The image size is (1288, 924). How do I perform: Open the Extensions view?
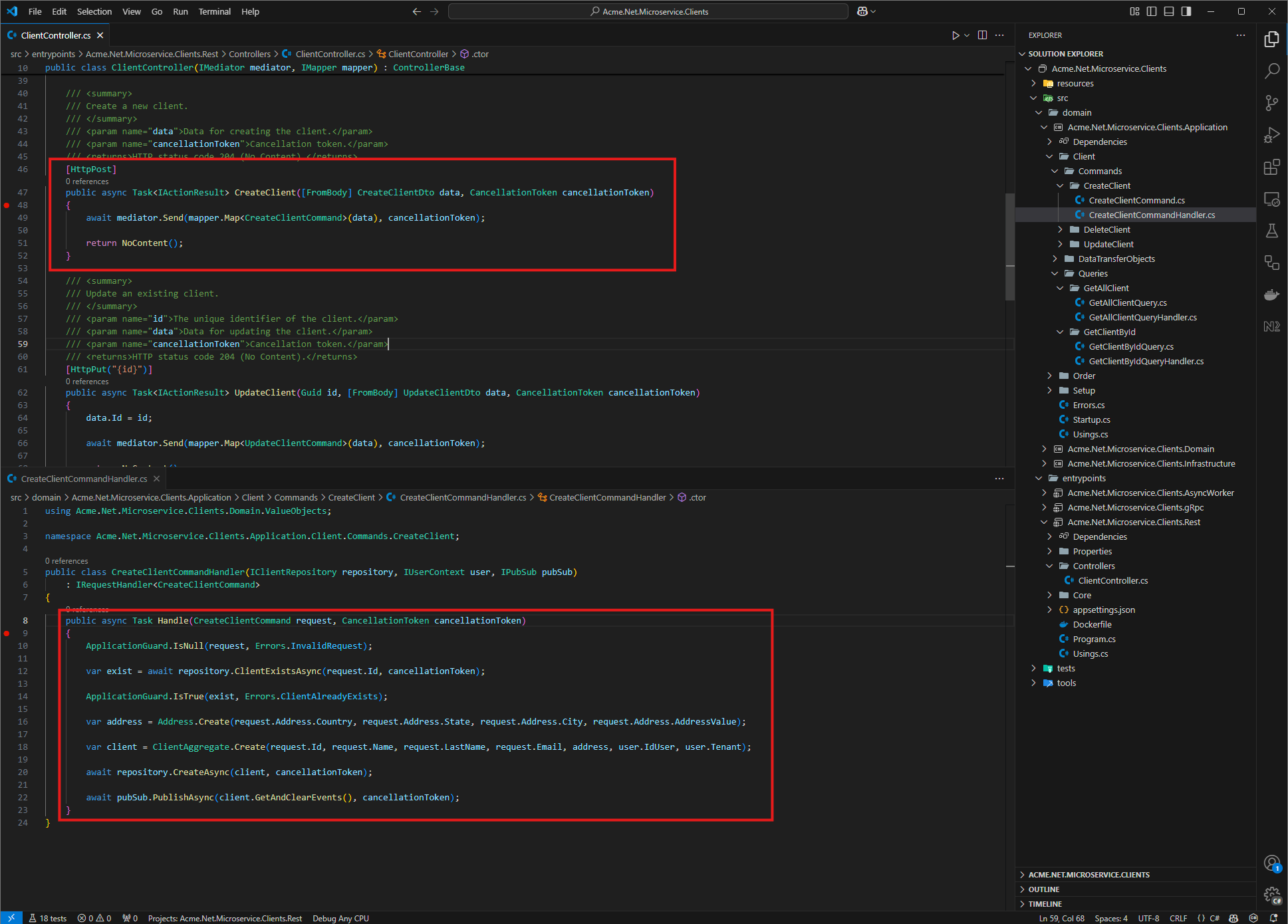[1271, 167]
